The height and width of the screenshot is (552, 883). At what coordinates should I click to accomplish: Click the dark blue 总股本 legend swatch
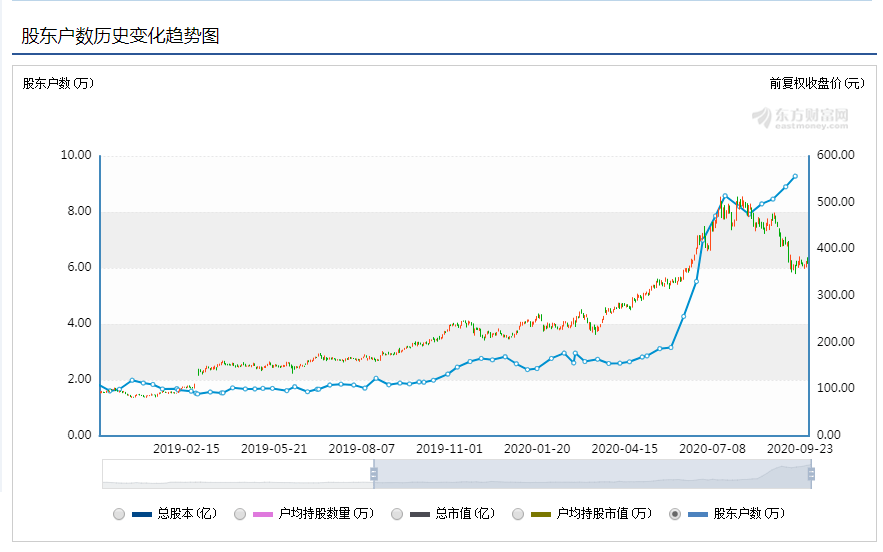tap(143, 514)
